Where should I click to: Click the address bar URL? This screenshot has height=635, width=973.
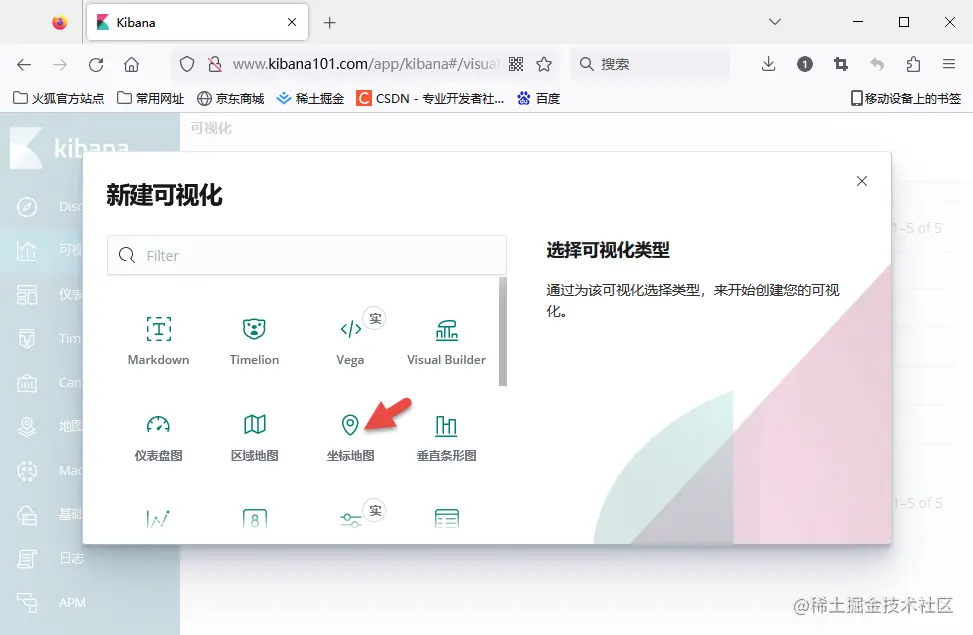point(365,64)
